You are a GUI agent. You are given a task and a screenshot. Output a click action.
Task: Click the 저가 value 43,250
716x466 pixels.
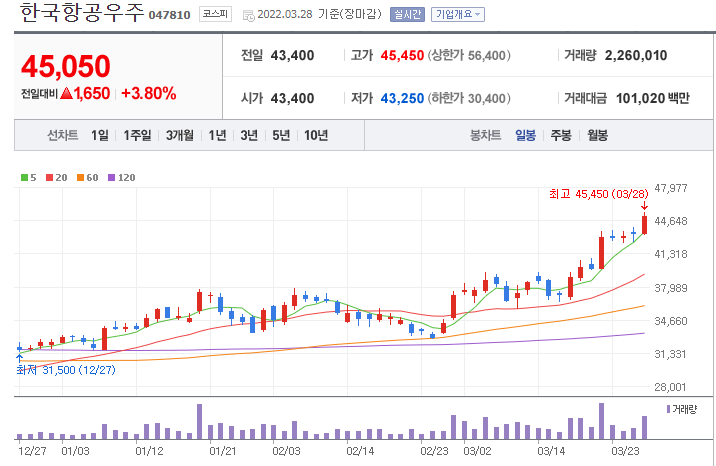[x=402, y=99]
